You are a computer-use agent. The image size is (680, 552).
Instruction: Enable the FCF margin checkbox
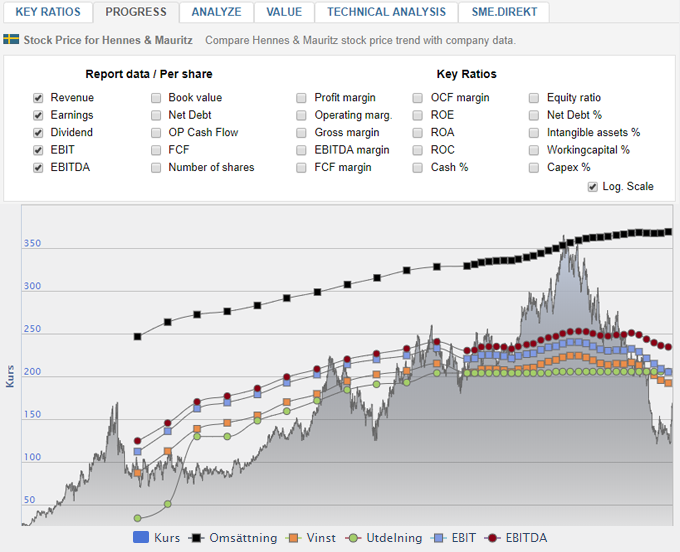coord(301,167)
